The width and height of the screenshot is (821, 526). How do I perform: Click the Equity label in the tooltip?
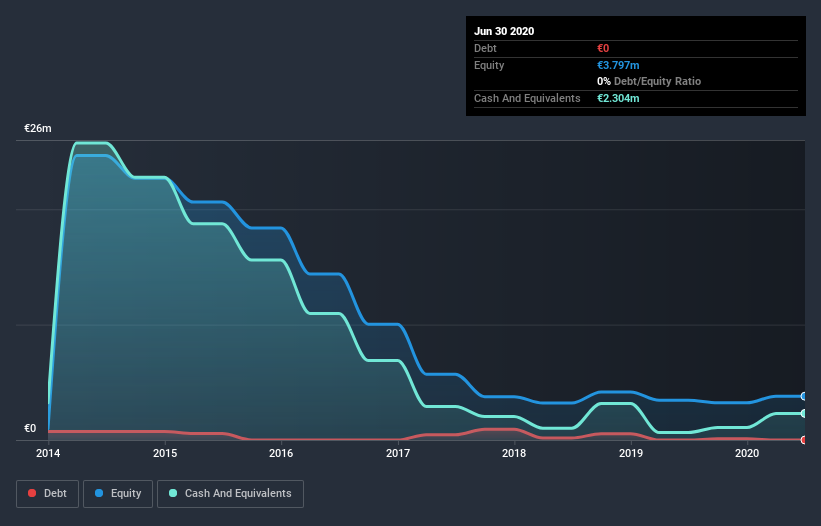click(489, 65)
